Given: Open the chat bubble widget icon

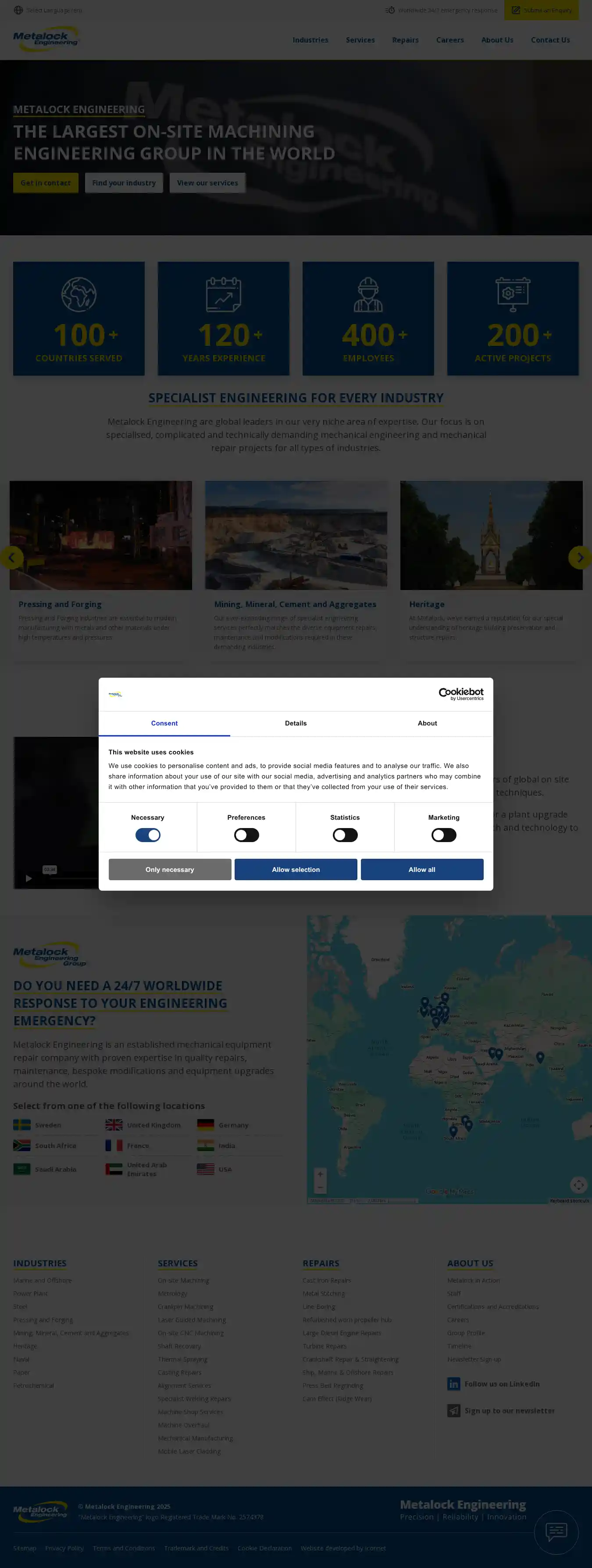Looking at the screenshot, I should click(556, 1531).
